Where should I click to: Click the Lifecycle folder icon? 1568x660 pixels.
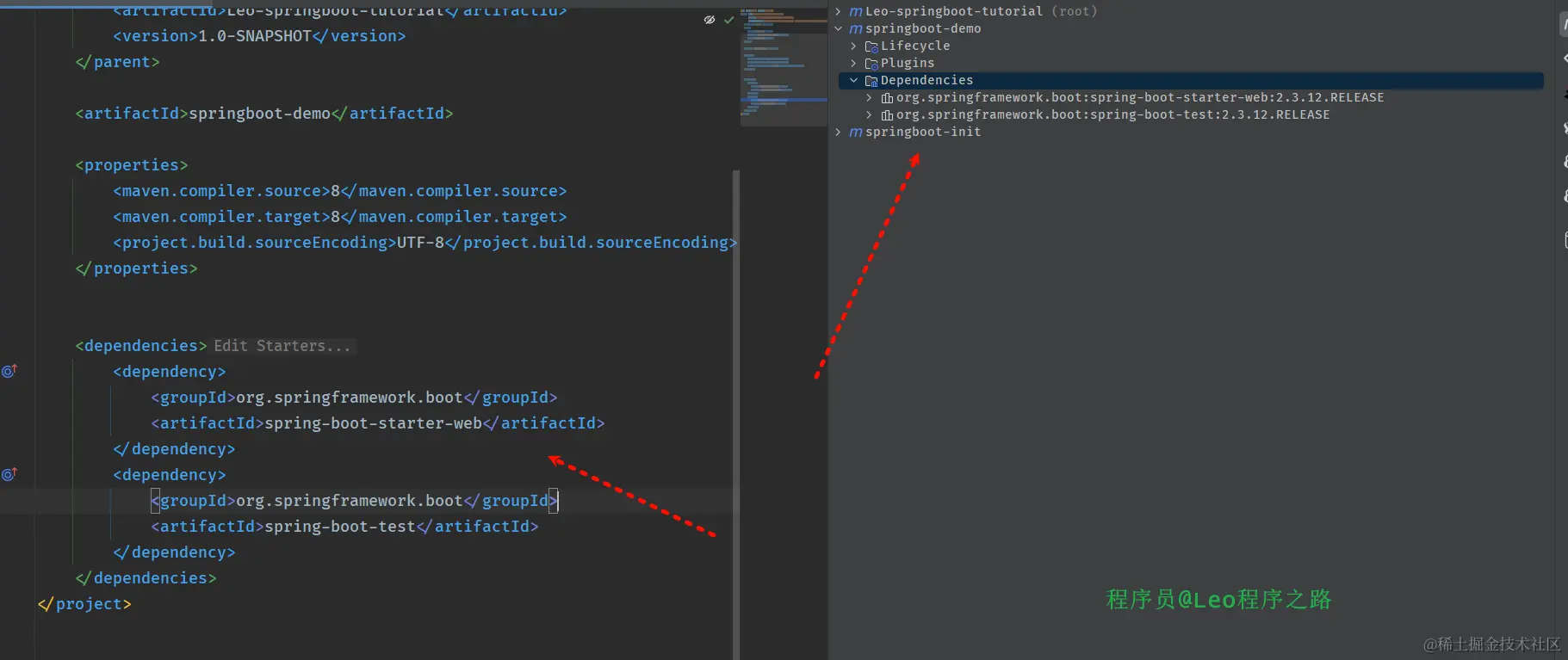pyautogui.click(x=871, y=46)
